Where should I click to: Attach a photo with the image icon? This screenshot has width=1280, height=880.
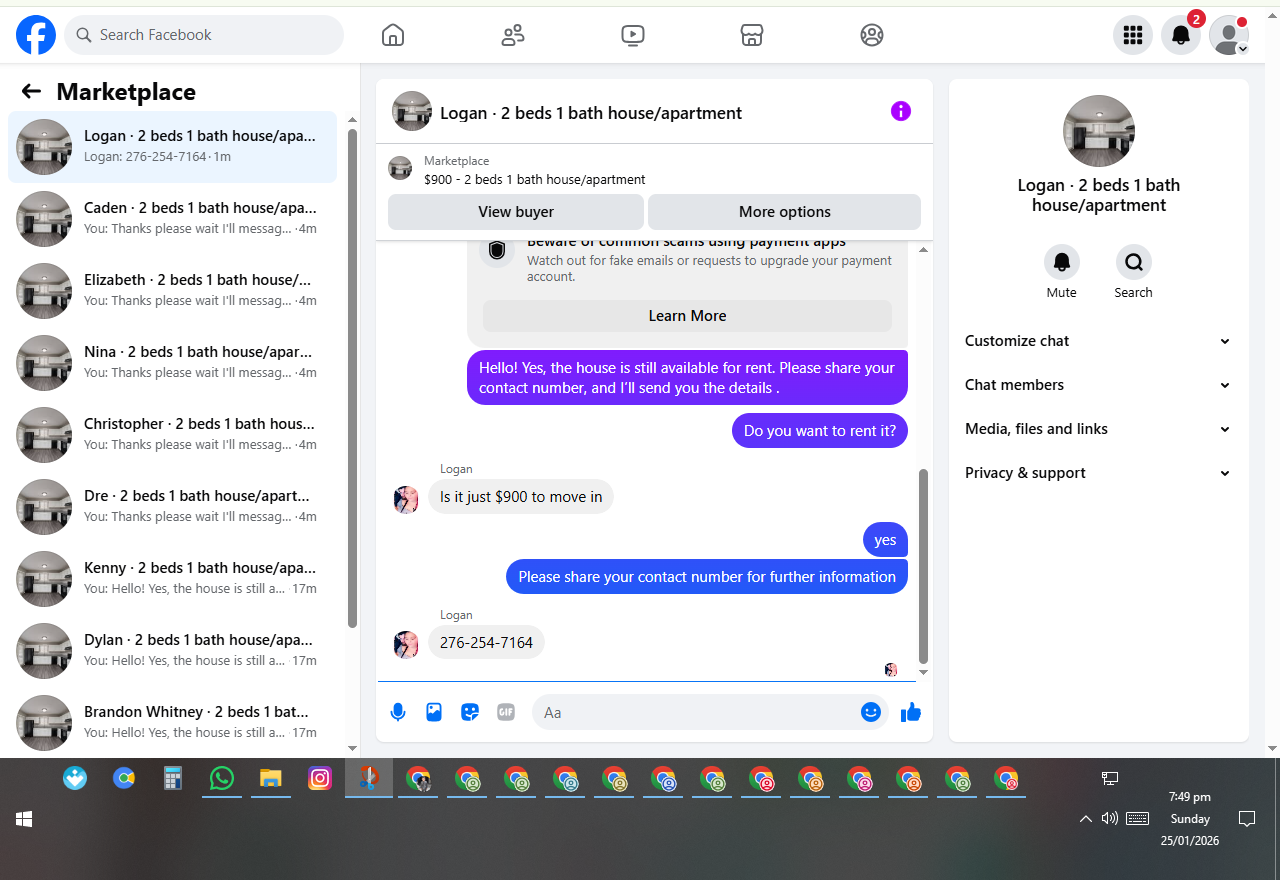pos(434,712)
